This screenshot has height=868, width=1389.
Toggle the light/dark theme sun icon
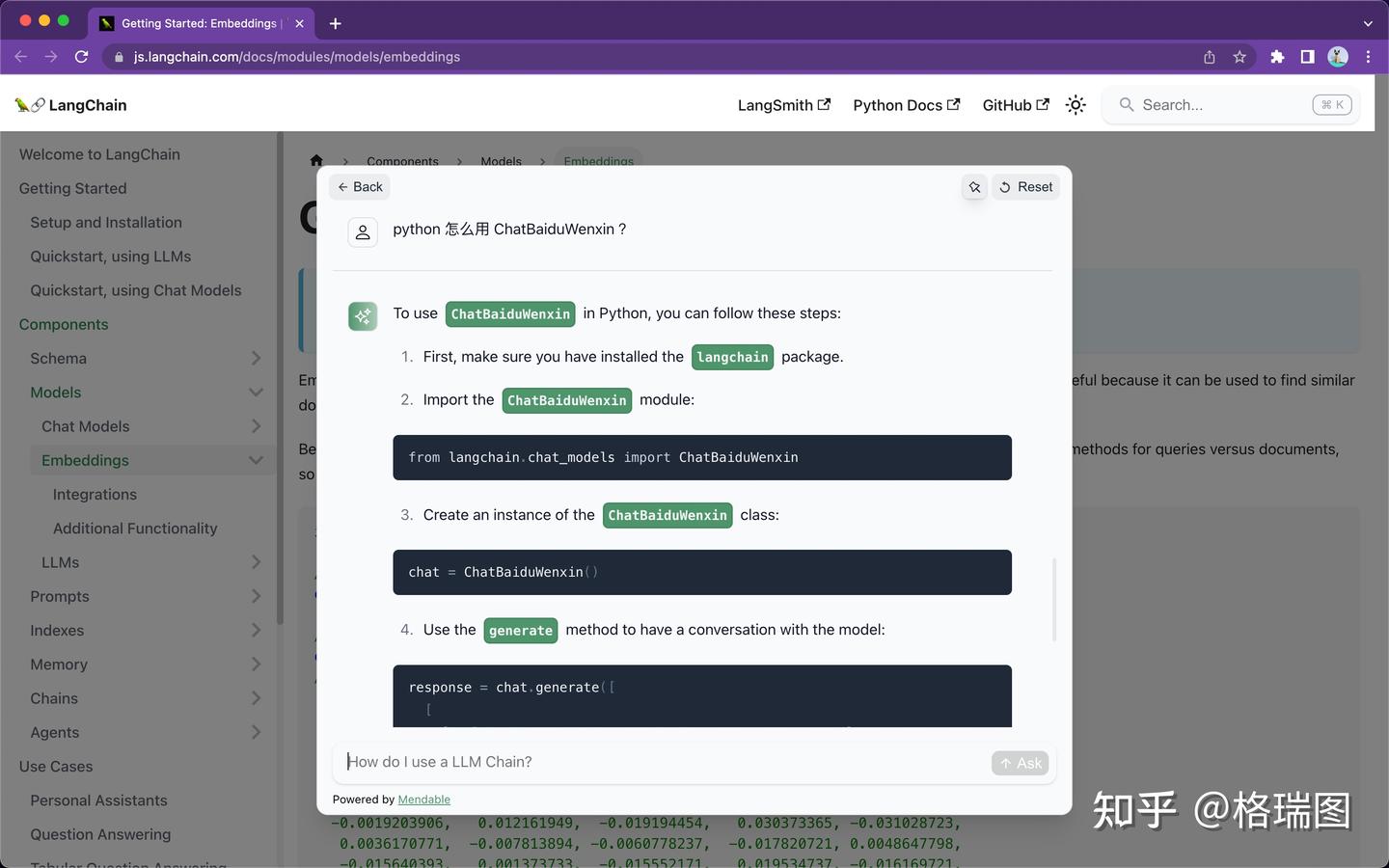[1076, 105]
